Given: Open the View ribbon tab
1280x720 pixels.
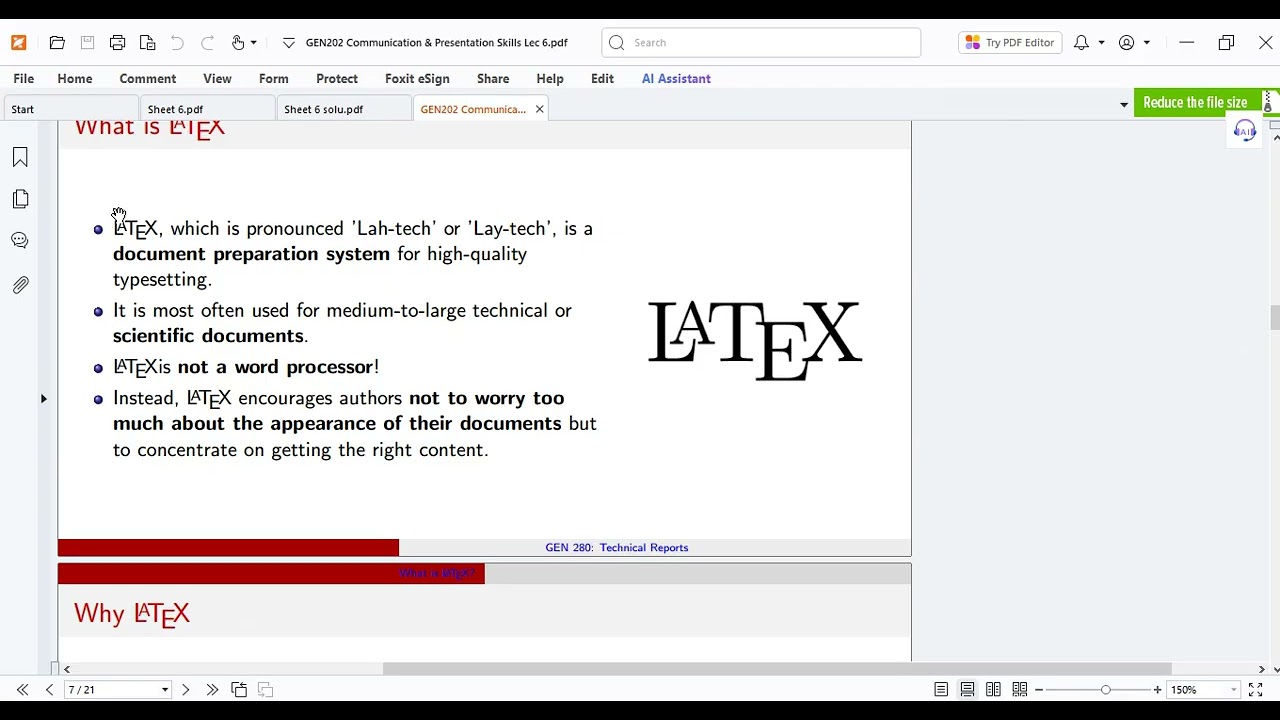Looking at the screenshot, I should click(217, 79).
